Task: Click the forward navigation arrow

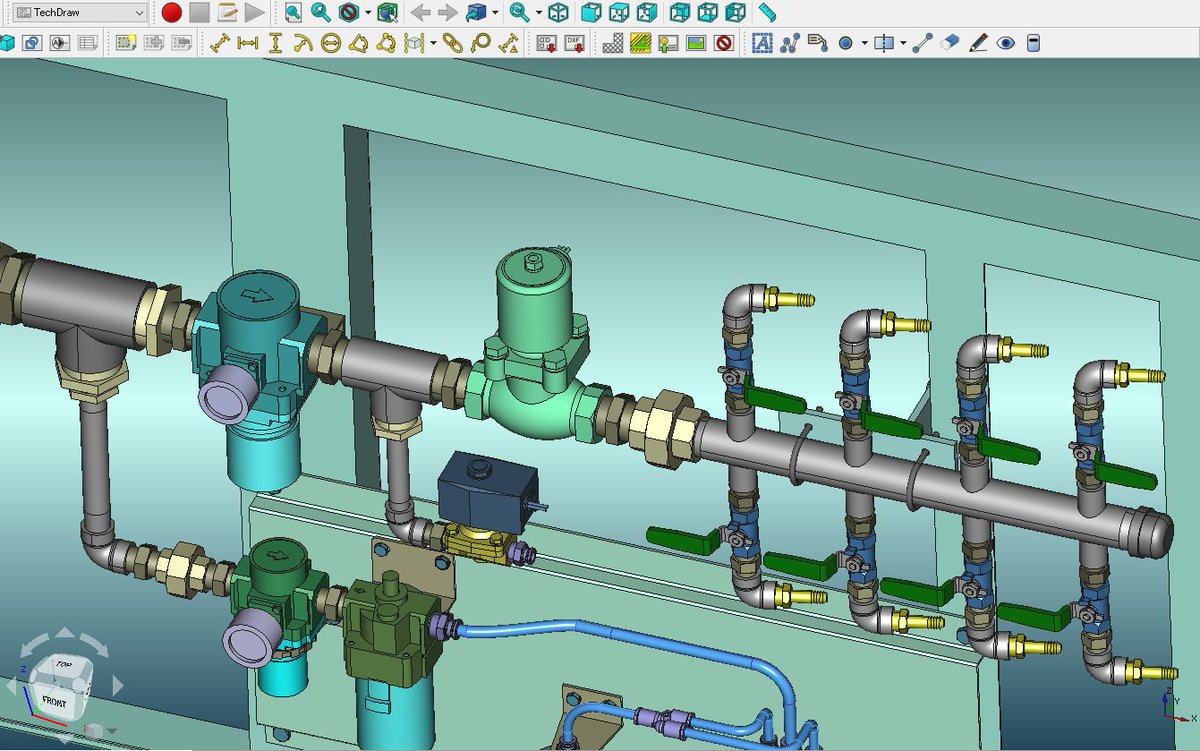Action: pyautogui.click(x=448, y=12)
